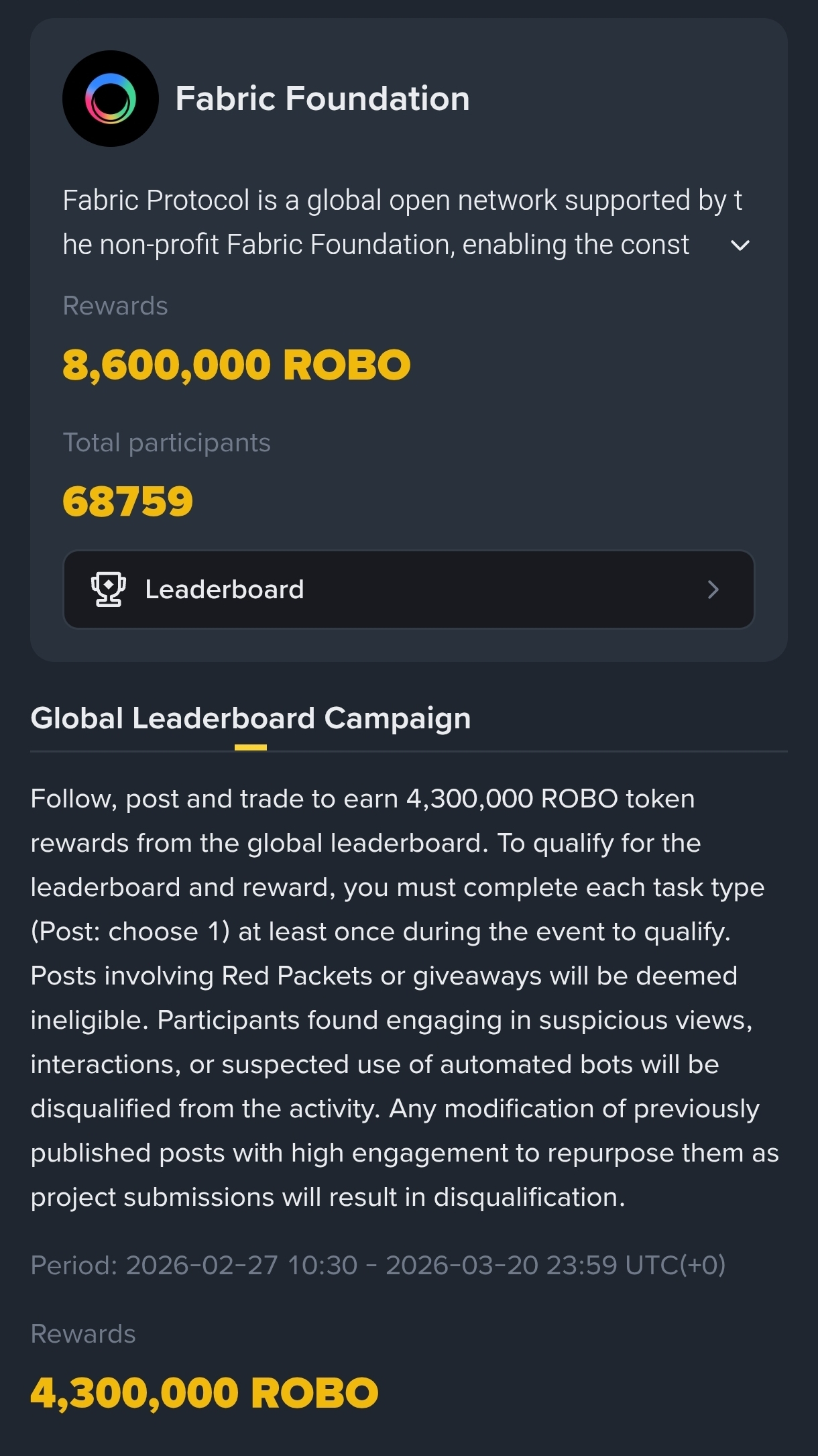Click the Leaderboard text label

click(225, 590)
